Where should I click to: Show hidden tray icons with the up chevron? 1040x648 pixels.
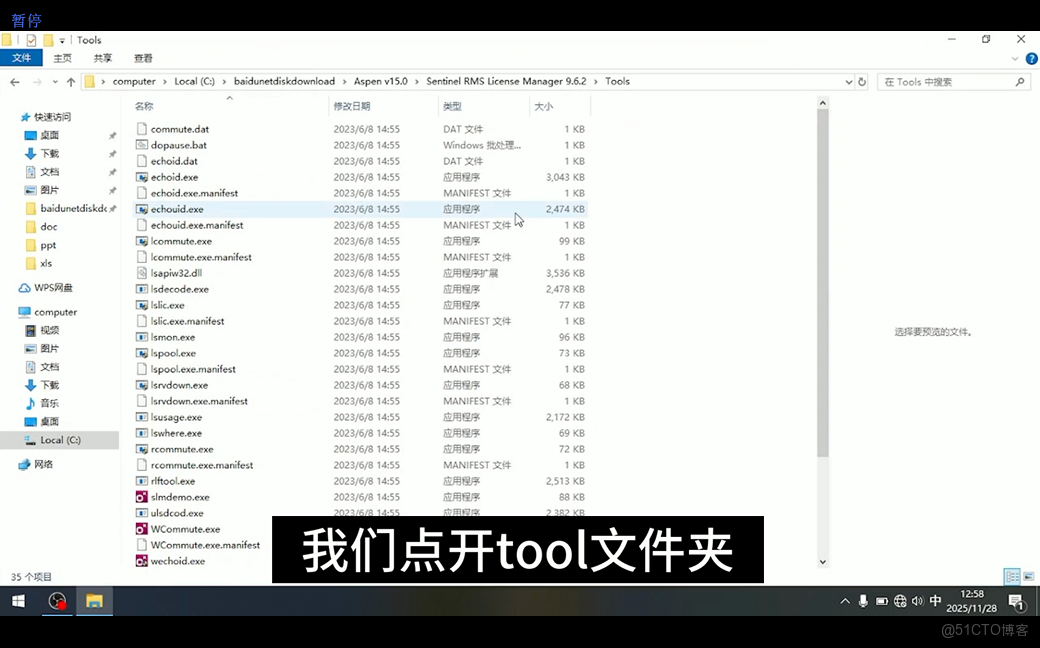(x=845, y=602)
